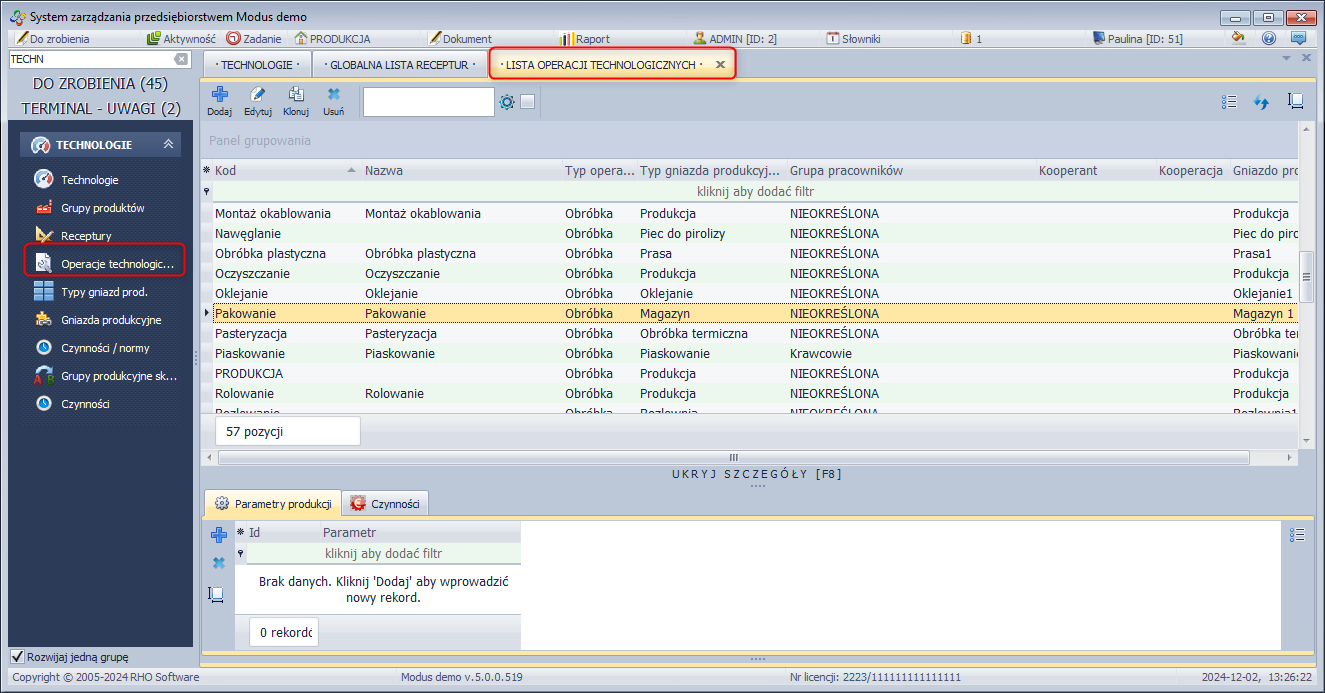Open Receptury in the sidebar
This screenshot has width=1325, height=693.
point(86,236)
